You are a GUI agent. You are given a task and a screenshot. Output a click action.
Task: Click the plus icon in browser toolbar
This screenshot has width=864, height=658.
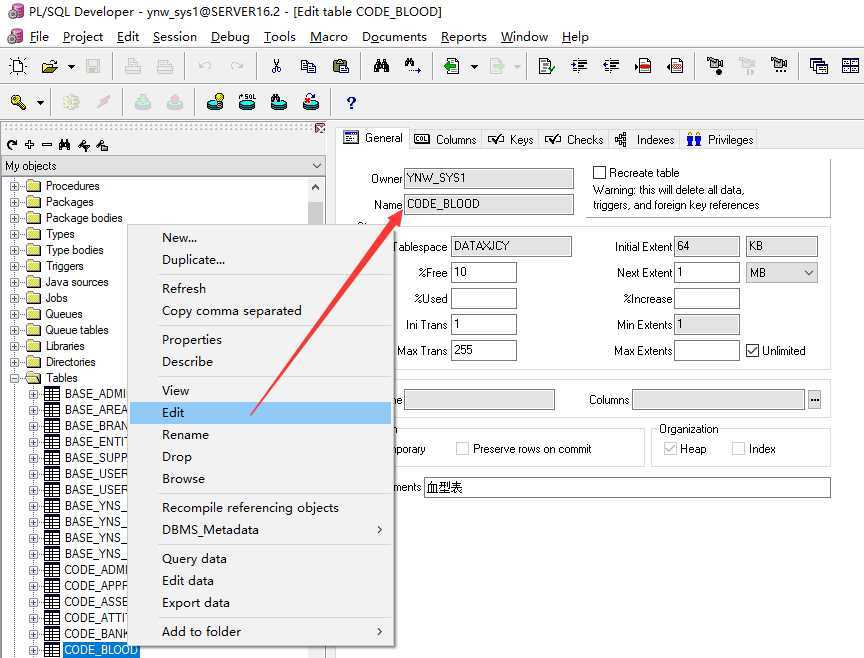tap(30, 144)
